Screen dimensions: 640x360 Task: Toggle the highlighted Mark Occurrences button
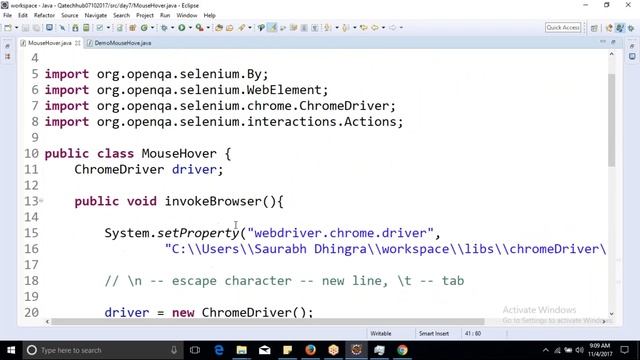coord(272,28)
